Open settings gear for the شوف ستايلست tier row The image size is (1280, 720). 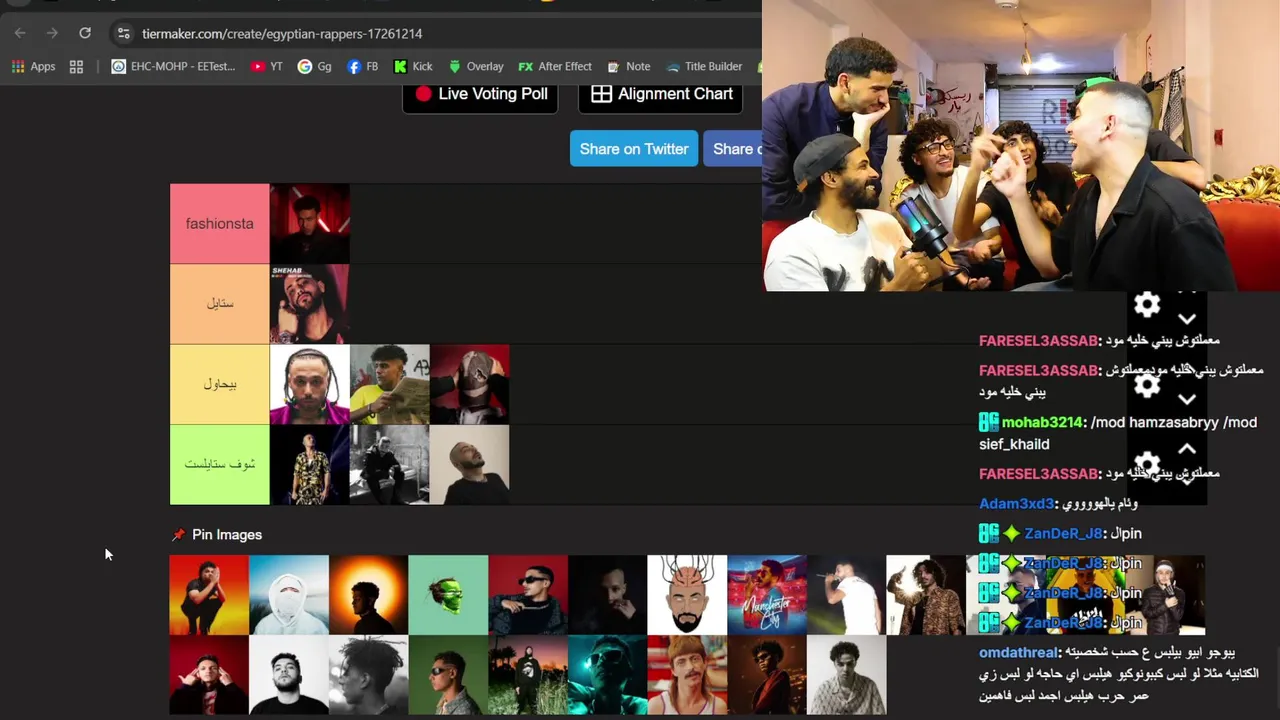pos(1147,464)
